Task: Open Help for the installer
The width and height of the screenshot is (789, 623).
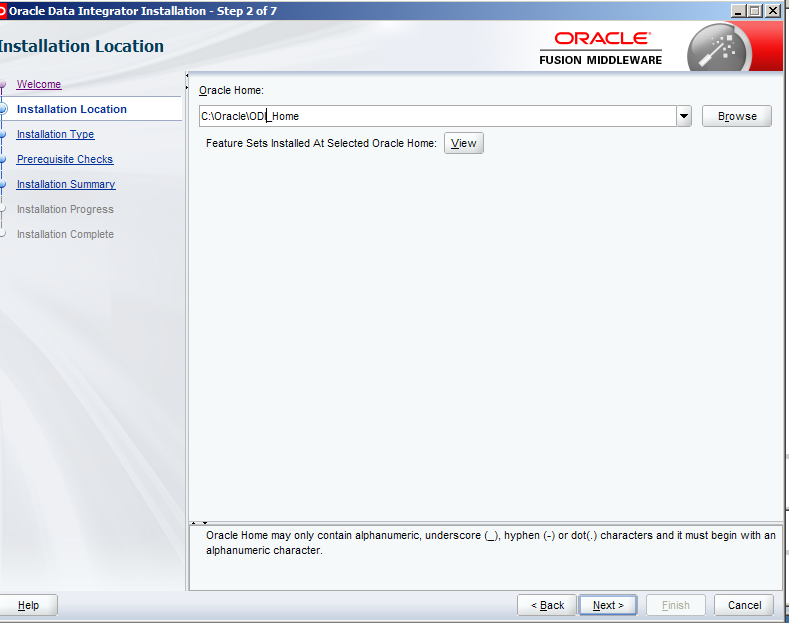Action: (x=28, y=605)
